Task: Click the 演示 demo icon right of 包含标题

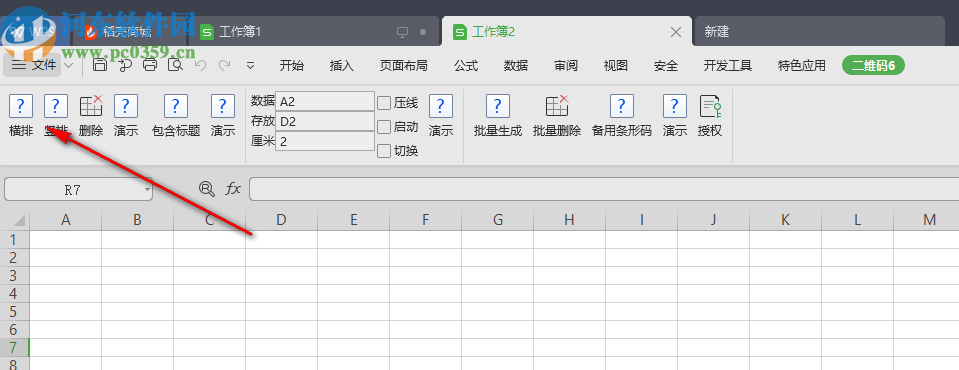Action: pyautogui.click(x=223, y=106)
